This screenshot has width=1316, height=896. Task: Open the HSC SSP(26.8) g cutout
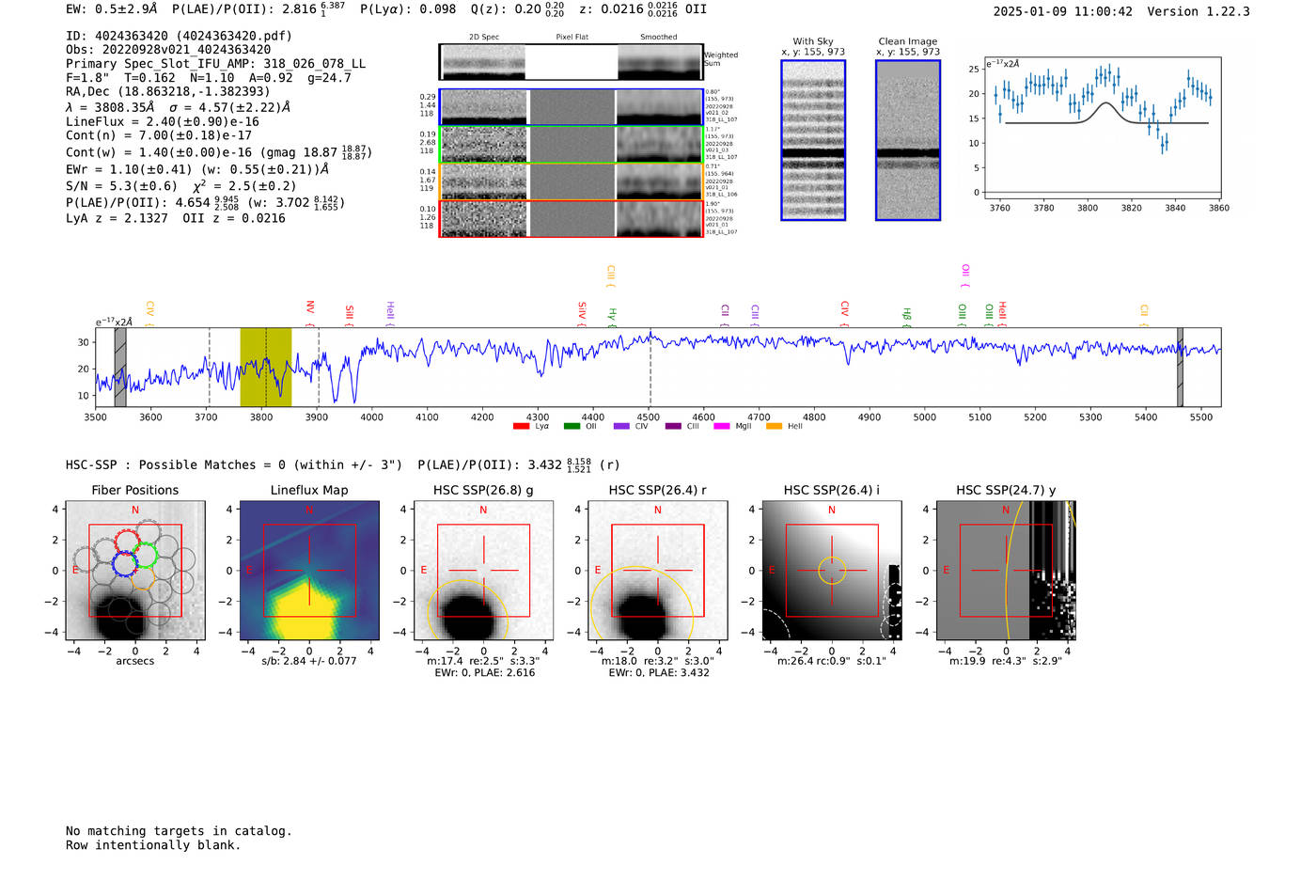[483, 571]
